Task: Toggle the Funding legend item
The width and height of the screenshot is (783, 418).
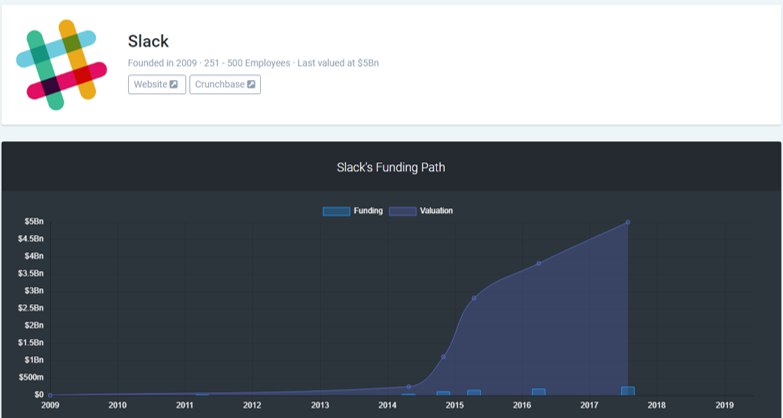Action: tap(353, 211)
